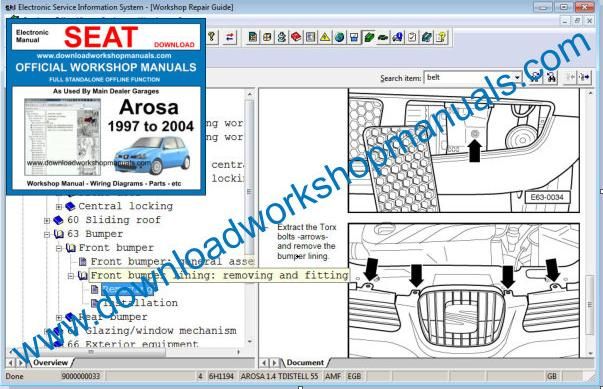Click the grey panel toolbar icon
This screenshot has width=603, height=389.
point(310,37)
